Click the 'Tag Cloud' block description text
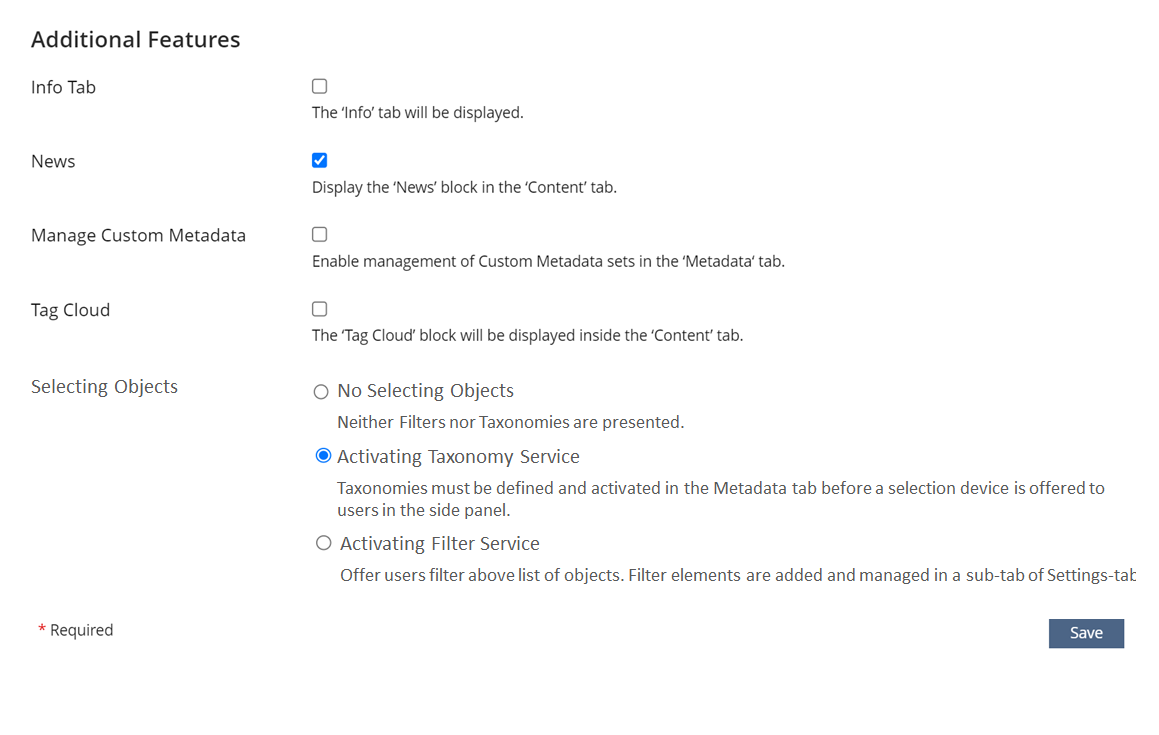The width and height of the screenshot is (1159, 735). click(527, 336)
